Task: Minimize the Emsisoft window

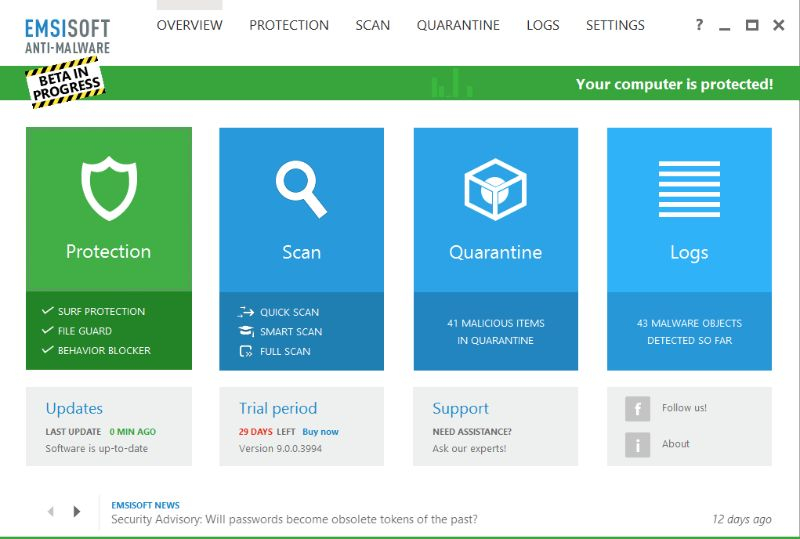Action: tap(724, 28)
